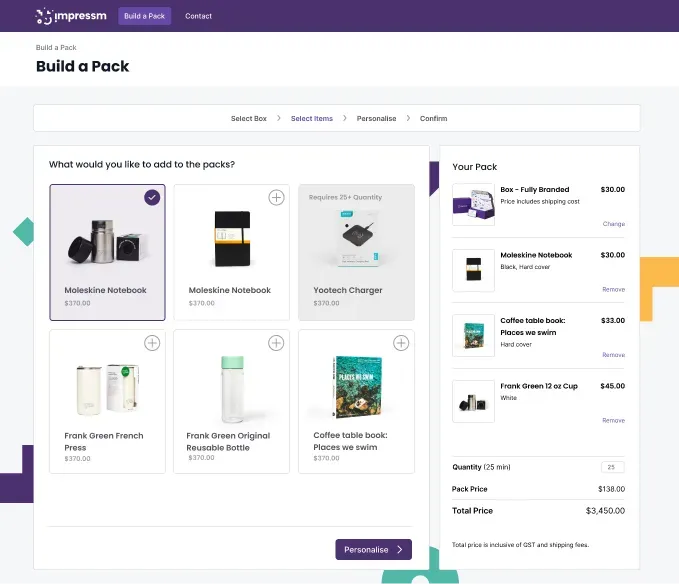Open the Build a Pack nav item
The image size is (679, 584).
145,16
